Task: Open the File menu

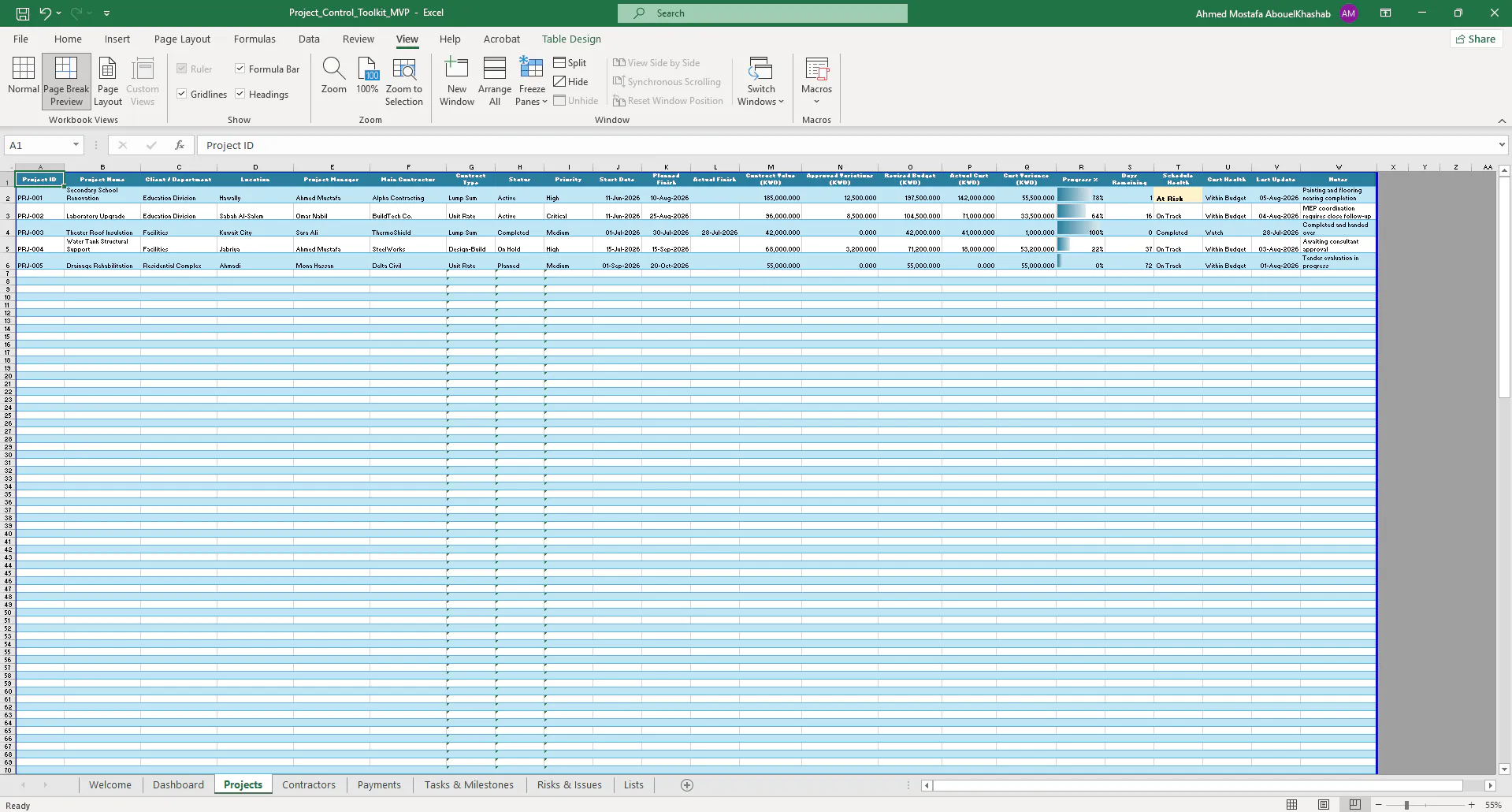Action: click(21, 39)
